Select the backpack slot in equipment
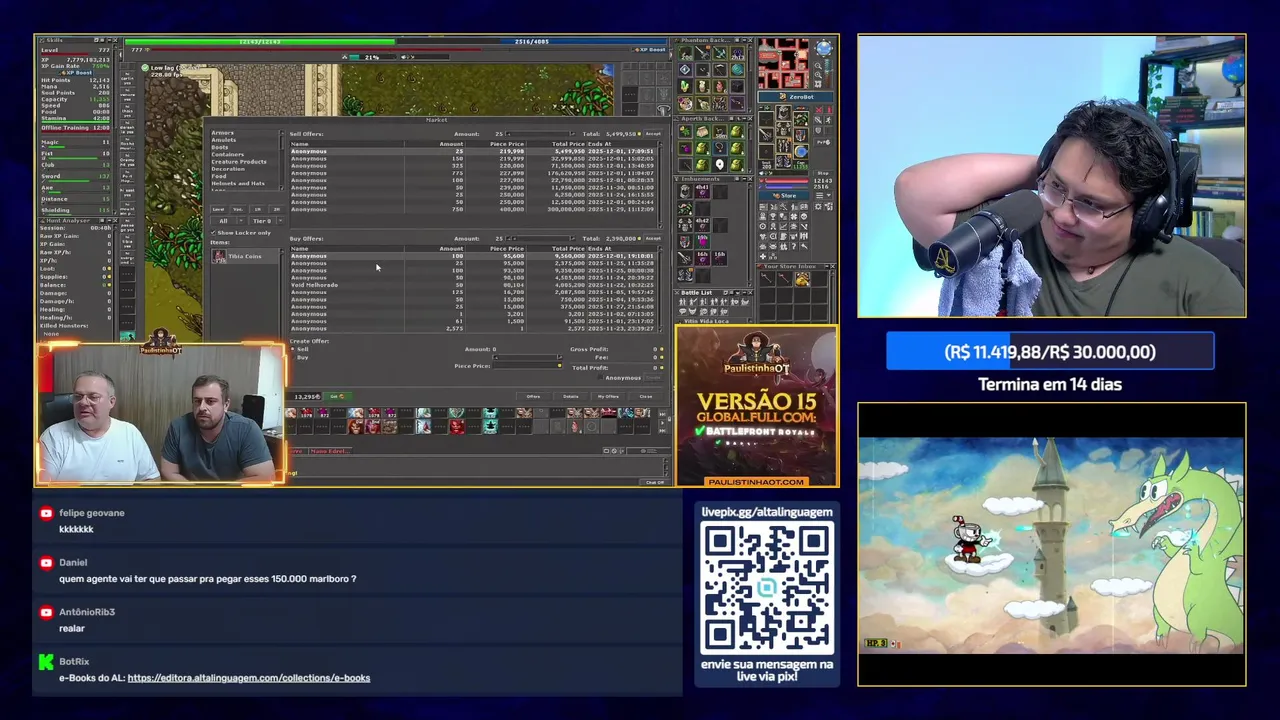This screenshot has height=720, width=1280. pos(801,118)
